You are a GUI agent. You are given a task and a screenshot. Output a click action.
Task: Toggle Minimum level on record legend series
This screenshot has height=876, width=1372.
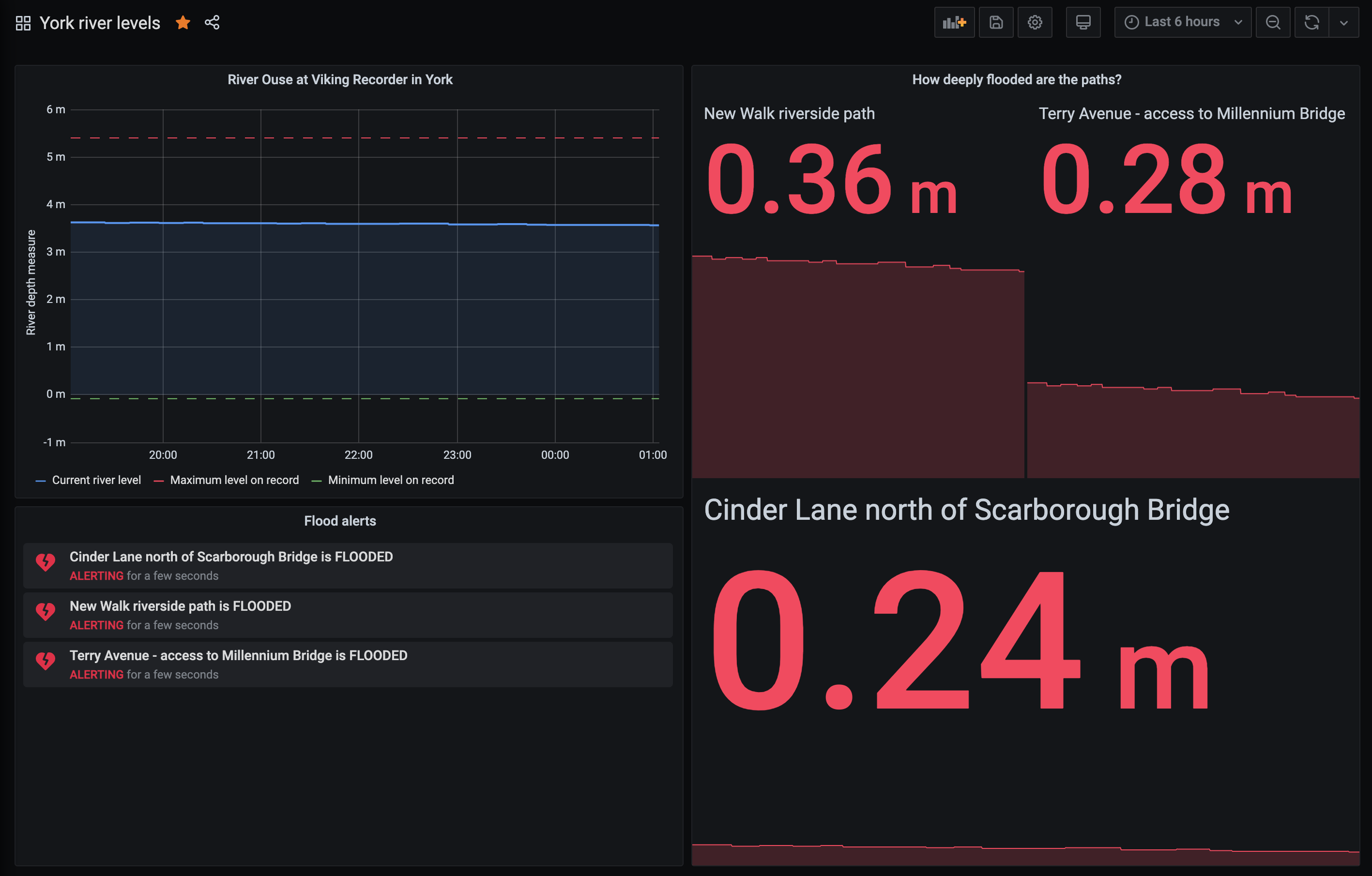[391, 480]
